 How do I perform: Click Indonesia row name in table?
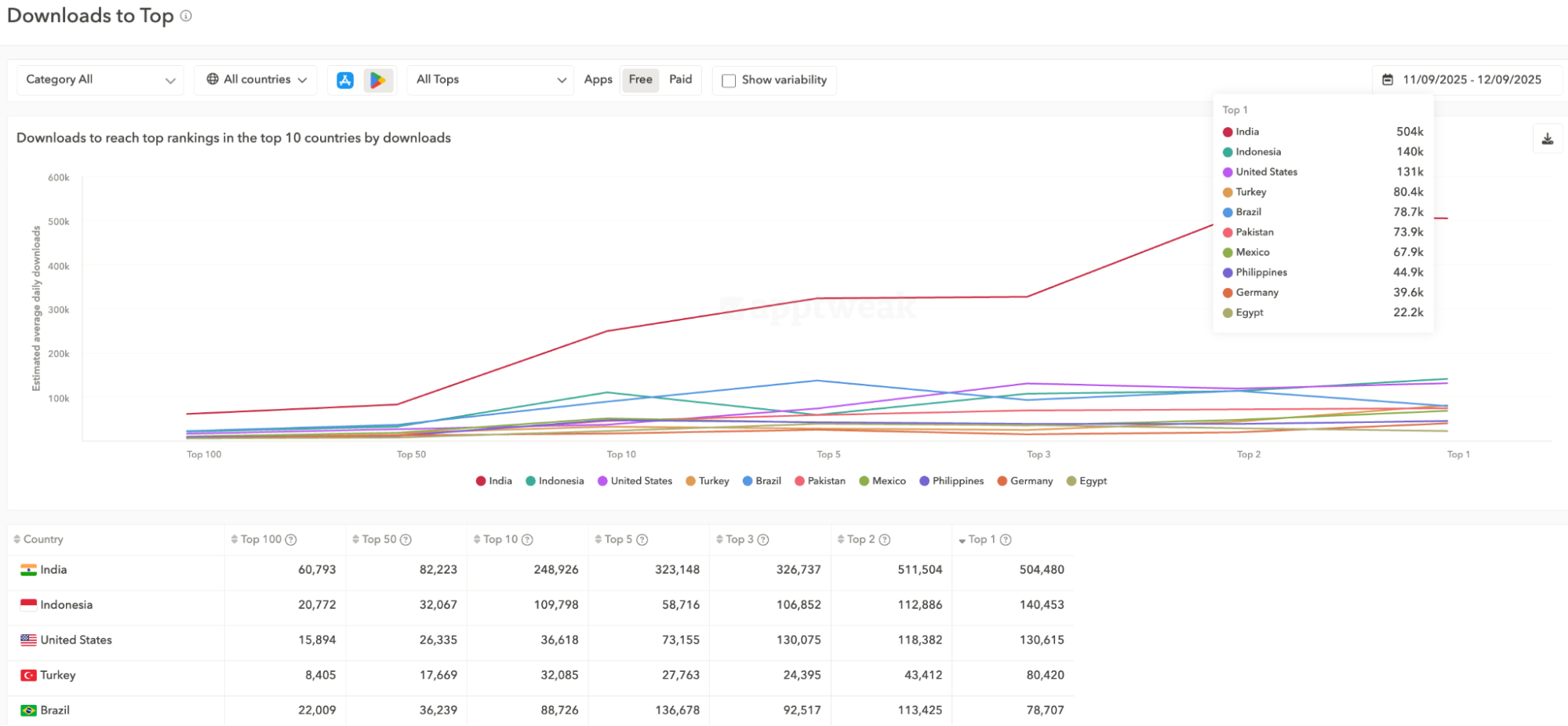tap(67, 605)
